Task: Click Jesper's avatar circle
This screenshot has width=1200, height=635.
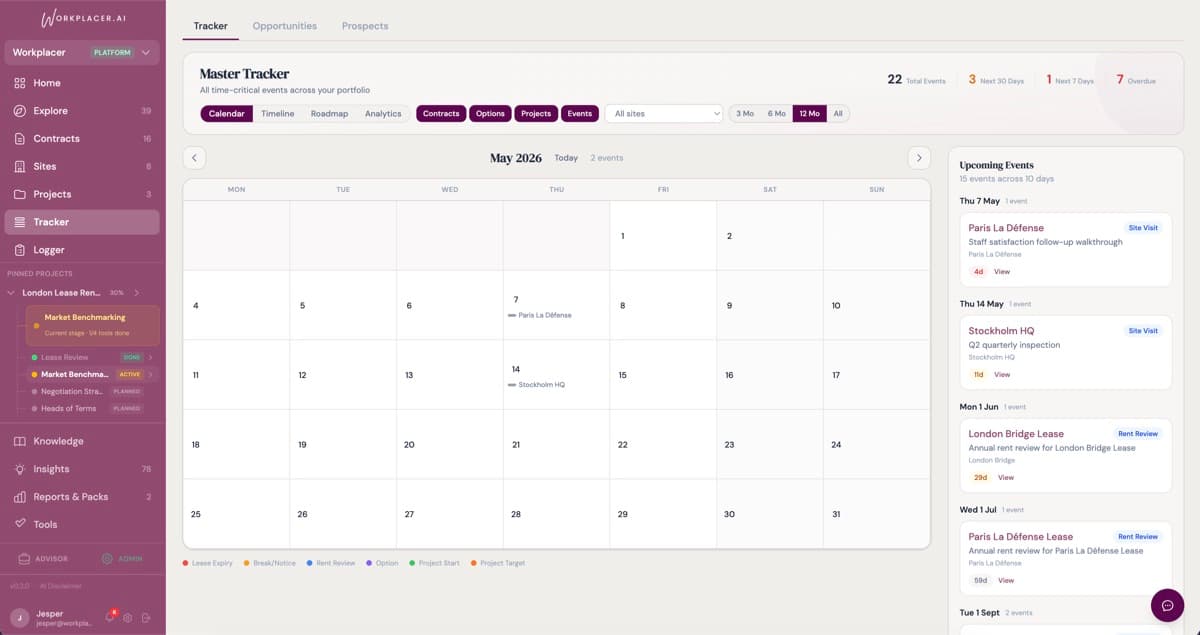Action: (x=20, y=618)
